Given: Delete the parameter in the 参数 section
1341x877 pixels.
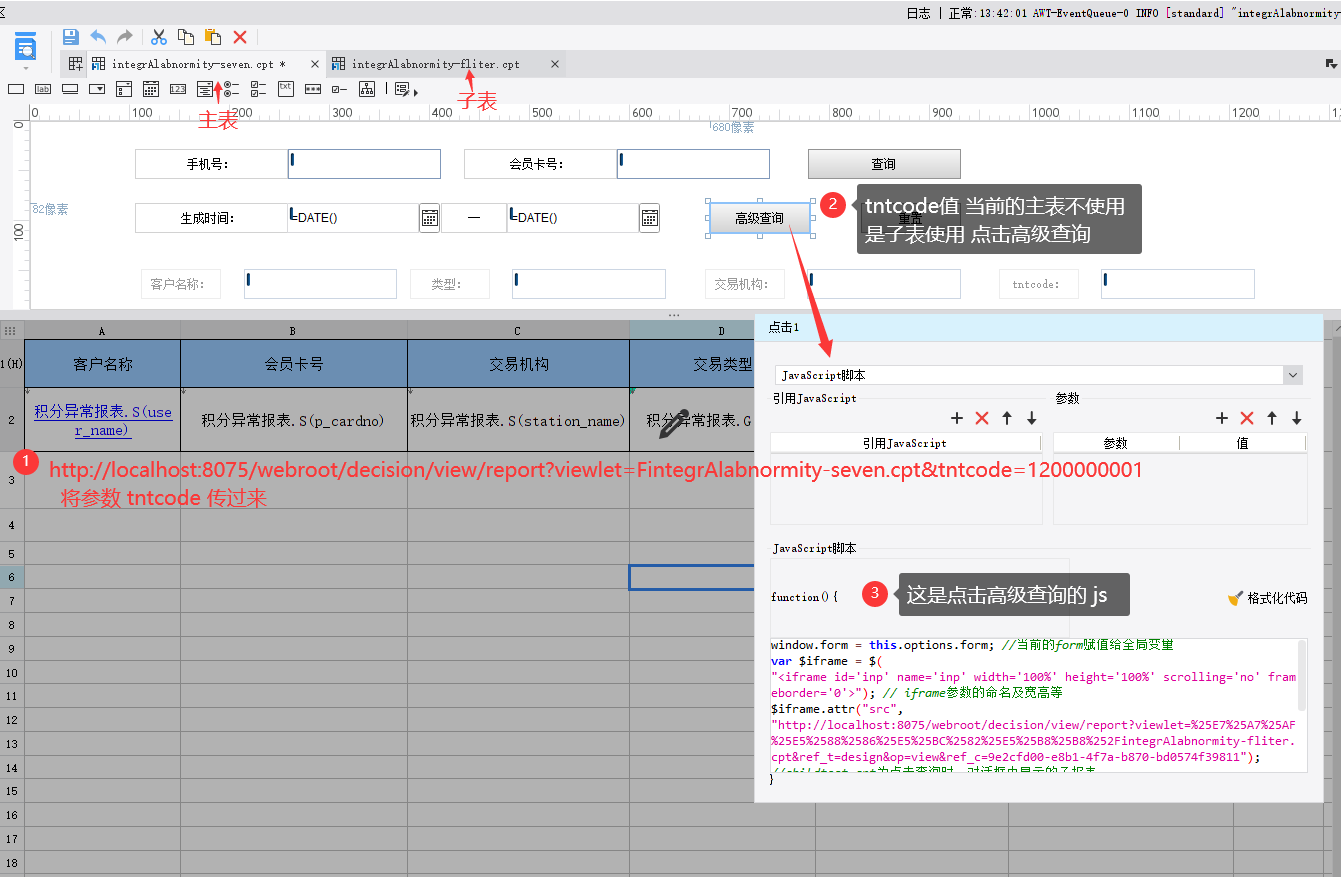Looking at the screenshot, I should click(1247, 418).
